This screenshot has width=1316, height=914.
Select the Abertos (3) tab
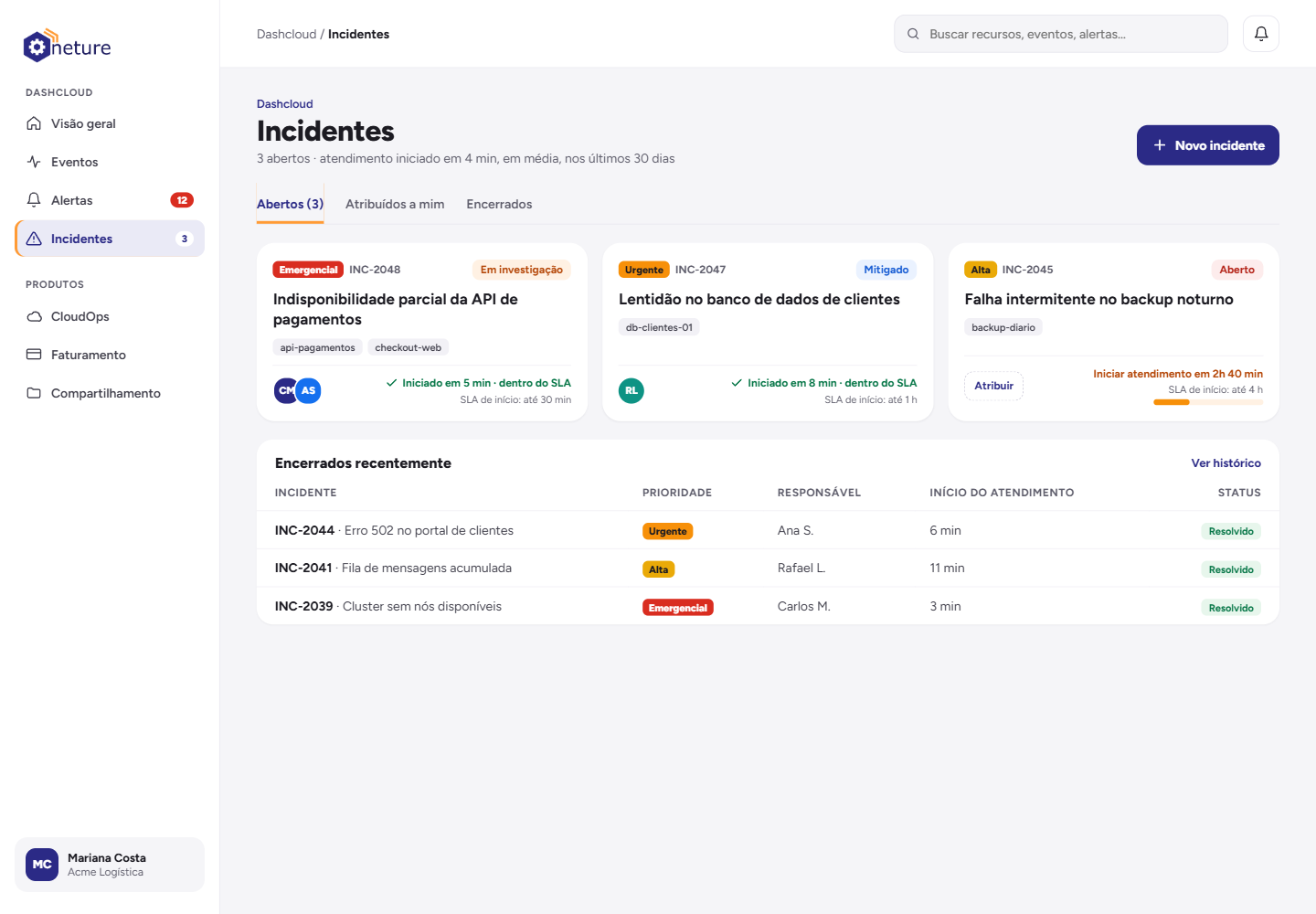coord(290,204)
